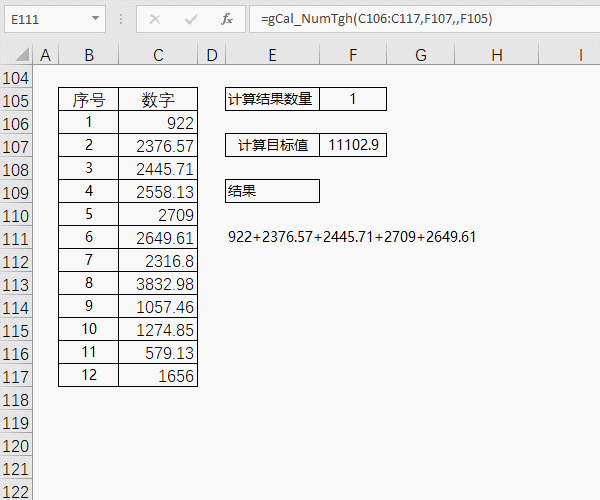The width and height of the screenshot is (600, 500).
Task: Select sequence number cell 12
Action: click(x=89, y=375)
